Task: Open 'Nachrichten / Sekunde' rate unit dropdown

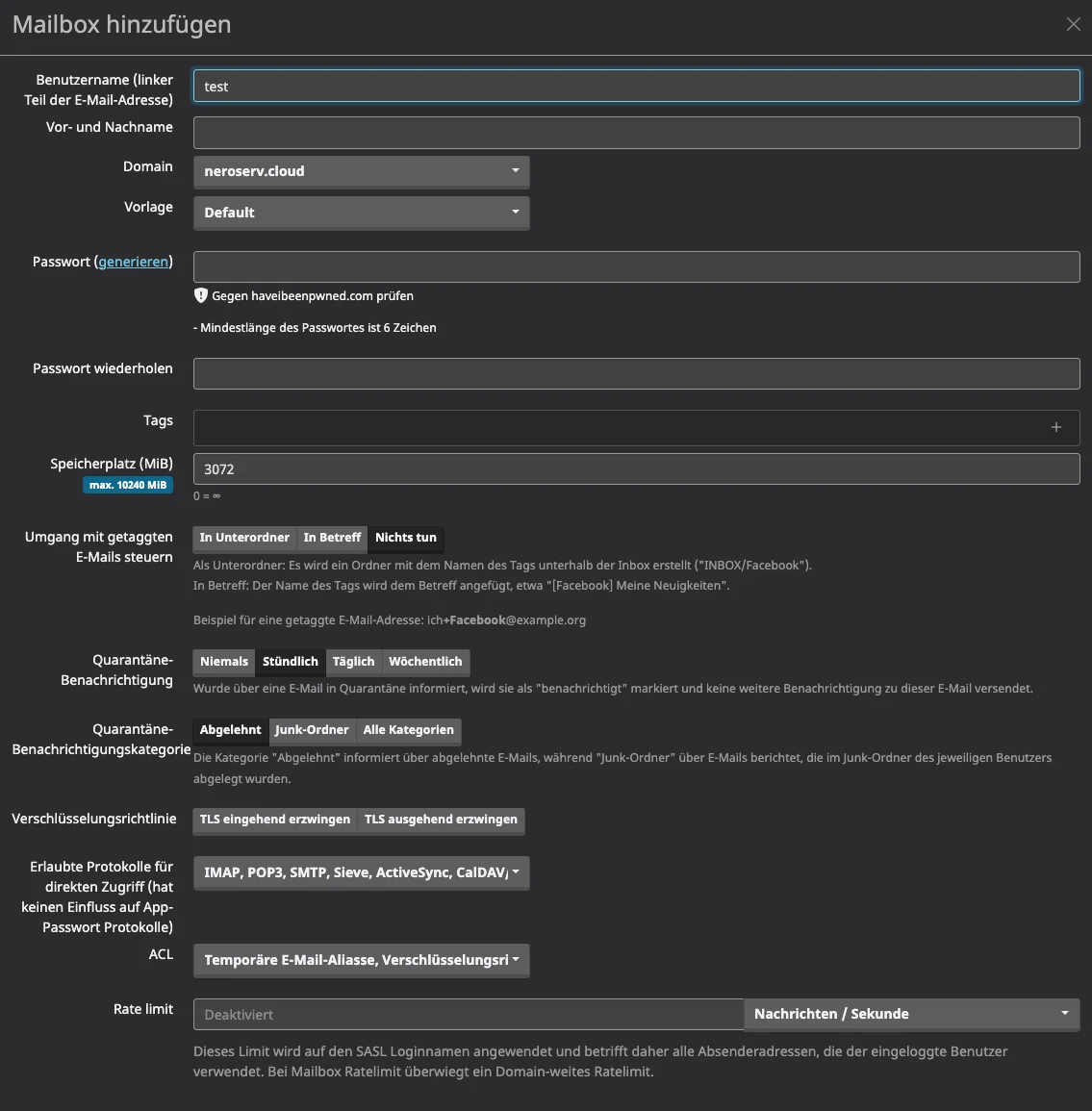Action: pos(912,1015)
